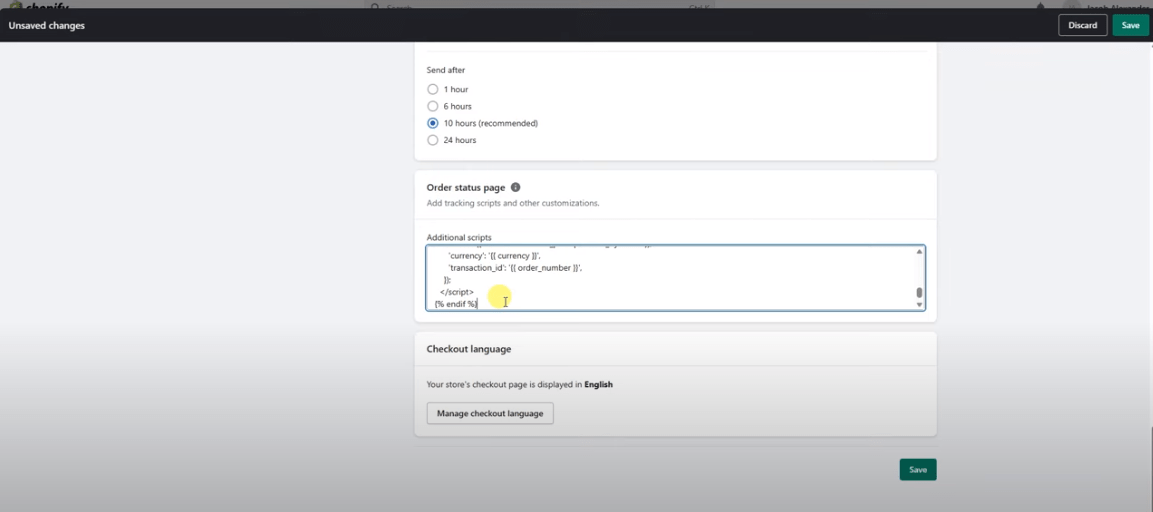Open the notifications bell in the header
Viewport: 1153px width, 512px height.
click(x=1041, y=6)
